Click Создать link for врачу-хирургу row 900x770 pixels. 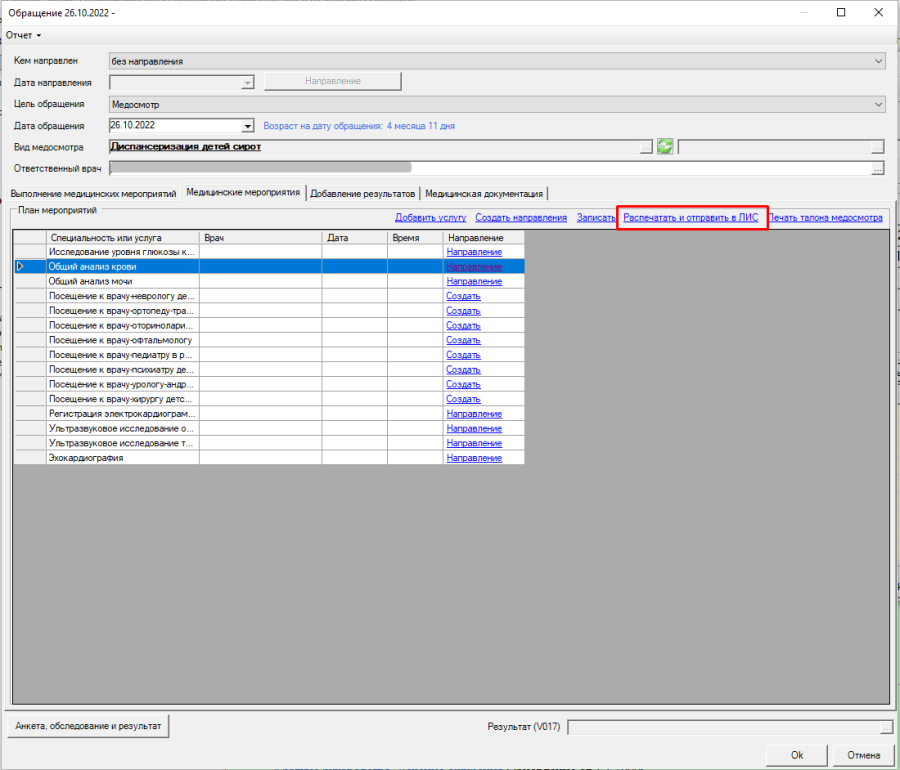coord(463,399)
